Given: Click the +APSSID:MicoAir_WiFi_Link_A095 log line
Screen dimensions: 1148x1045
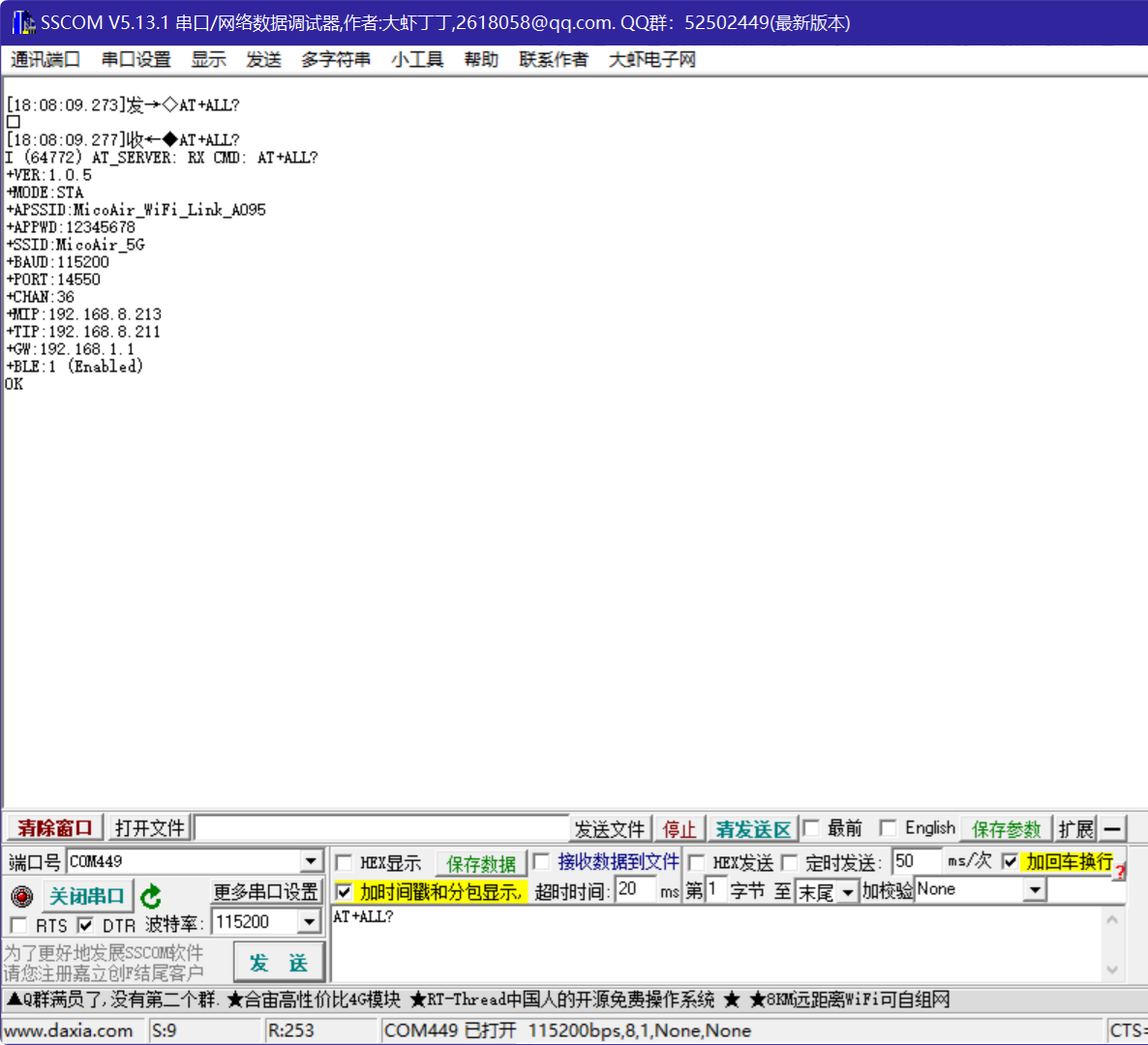Looking at the screenshot, I should point(136,210).
